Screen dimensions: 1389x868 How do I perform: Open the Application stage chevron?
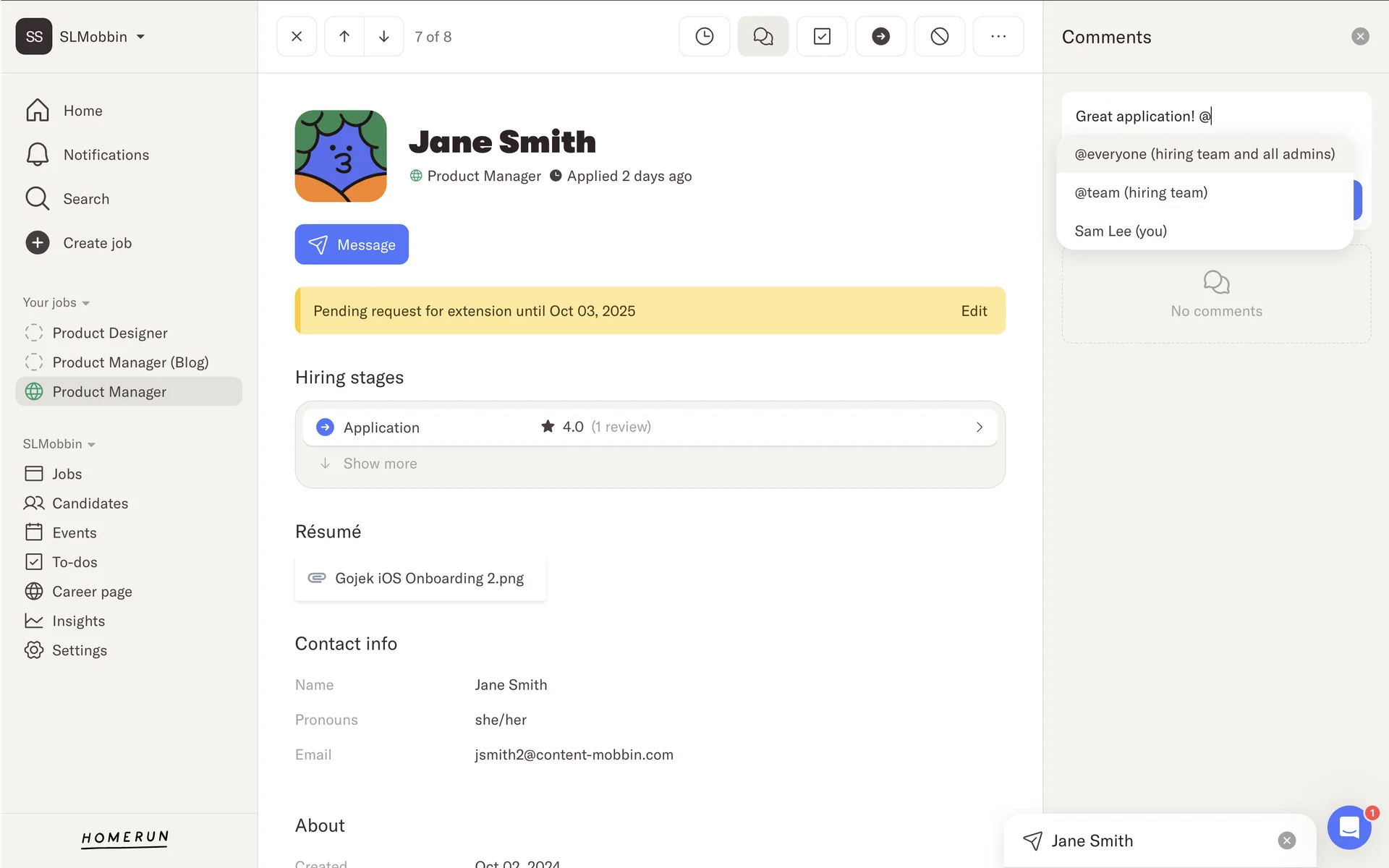tap(979, 427)
